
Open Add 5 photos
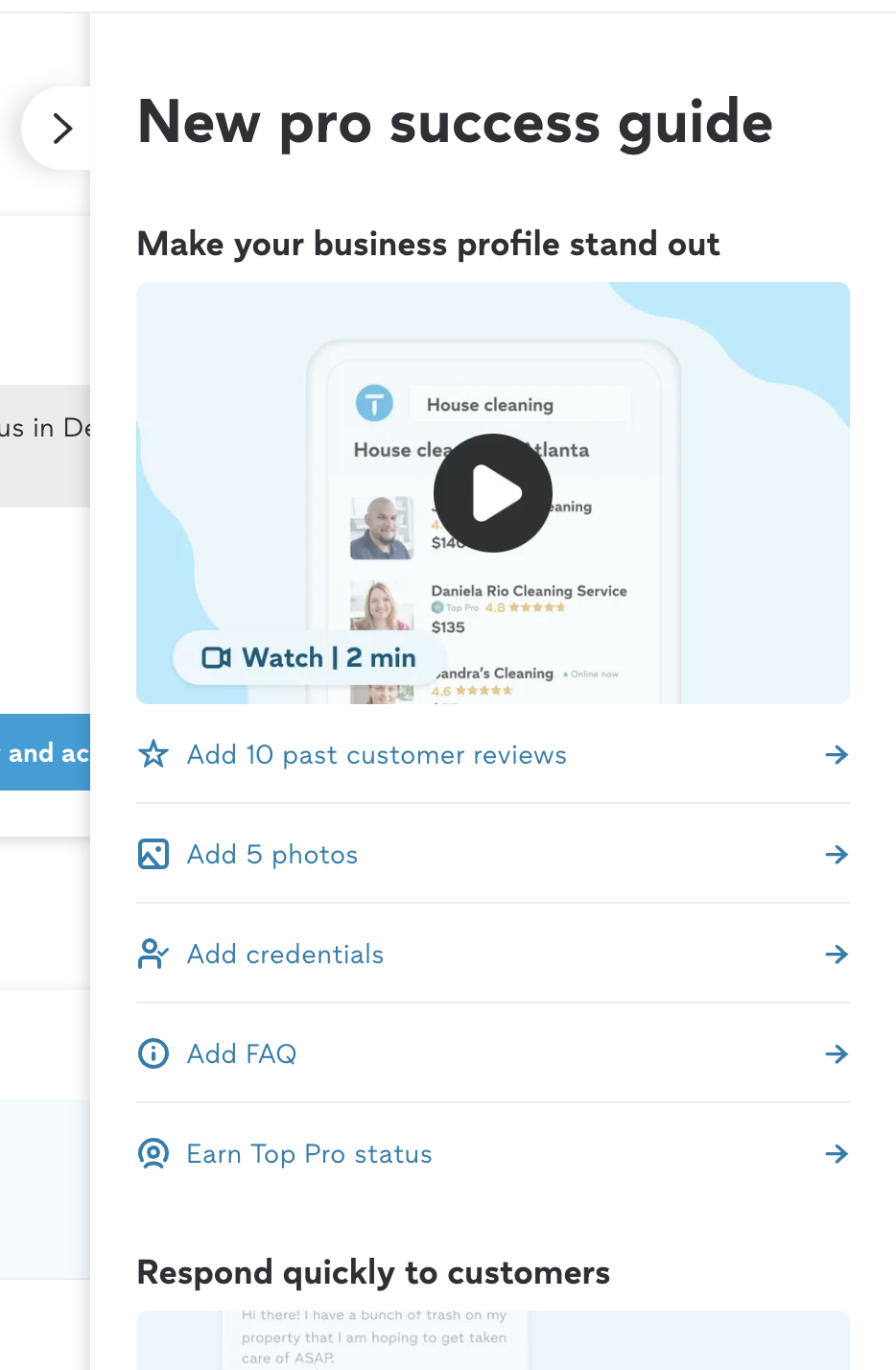(x=271, y=854)
